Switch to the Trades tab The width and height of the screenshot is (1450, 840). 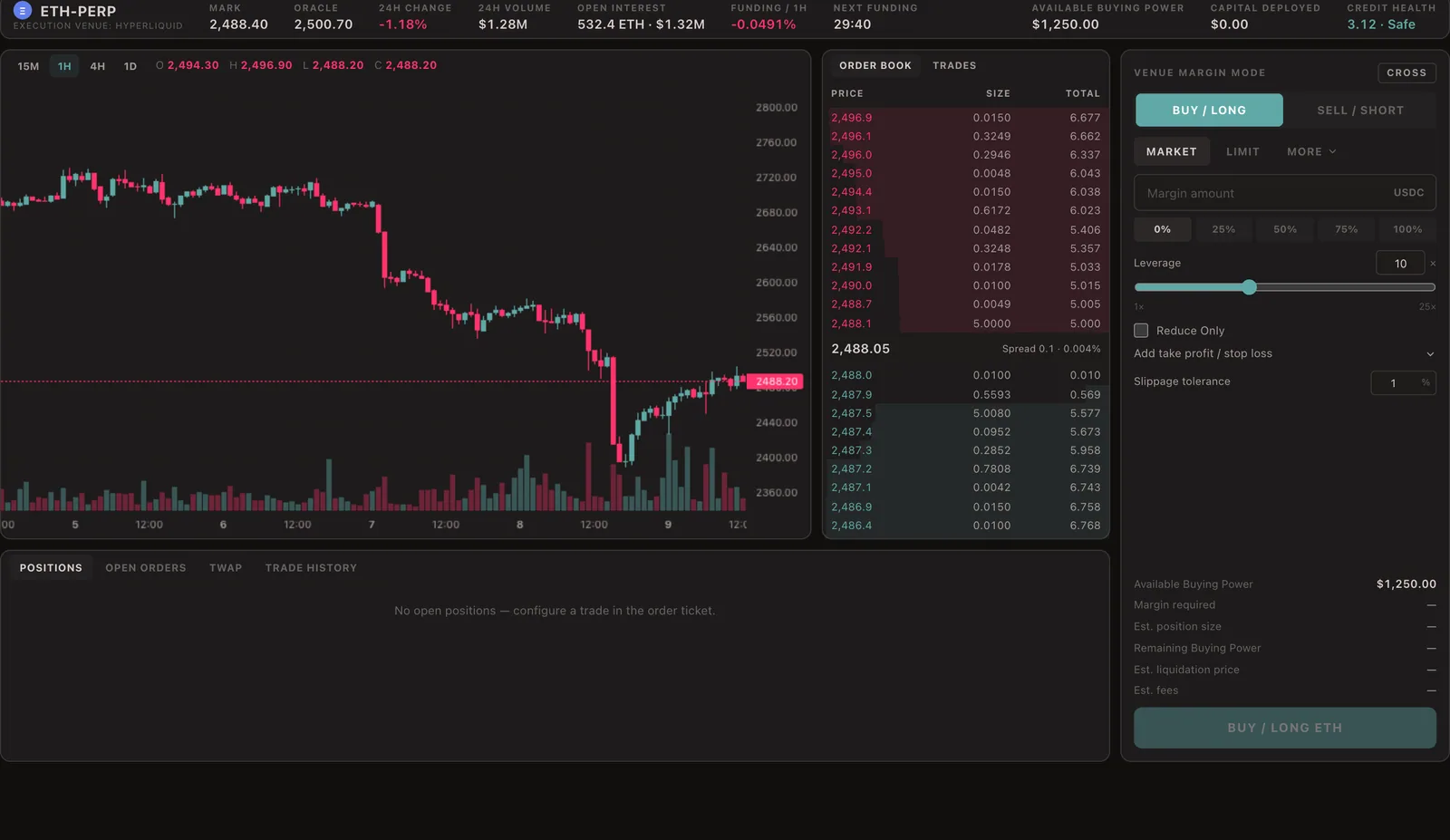pyautogui.click(x=954, y=65)
